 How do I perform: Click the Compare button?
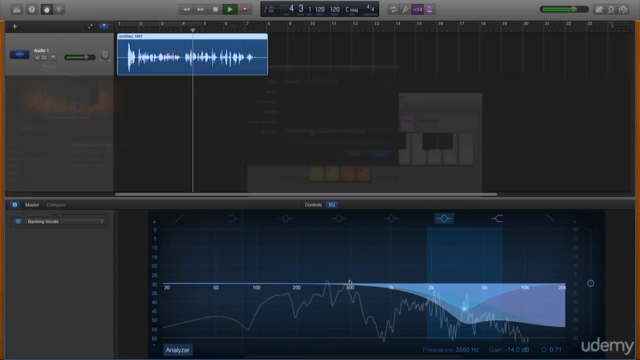point(56,205)
